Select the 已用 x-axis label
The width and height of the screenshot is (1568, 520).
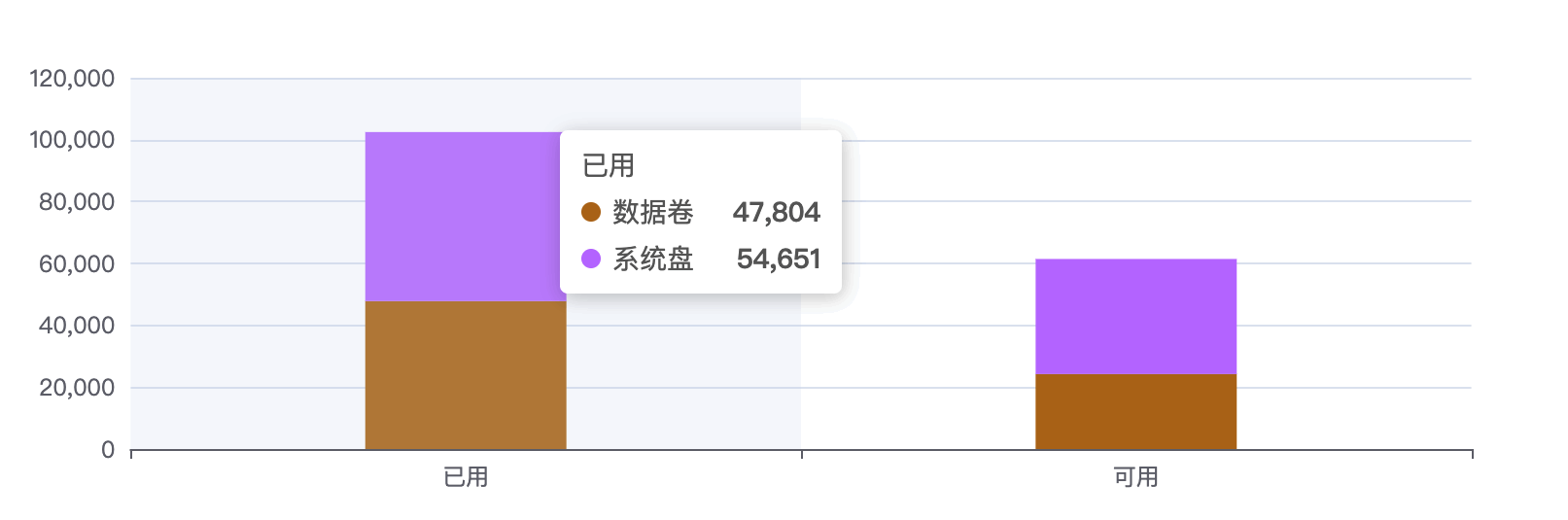tap(466, 477)
